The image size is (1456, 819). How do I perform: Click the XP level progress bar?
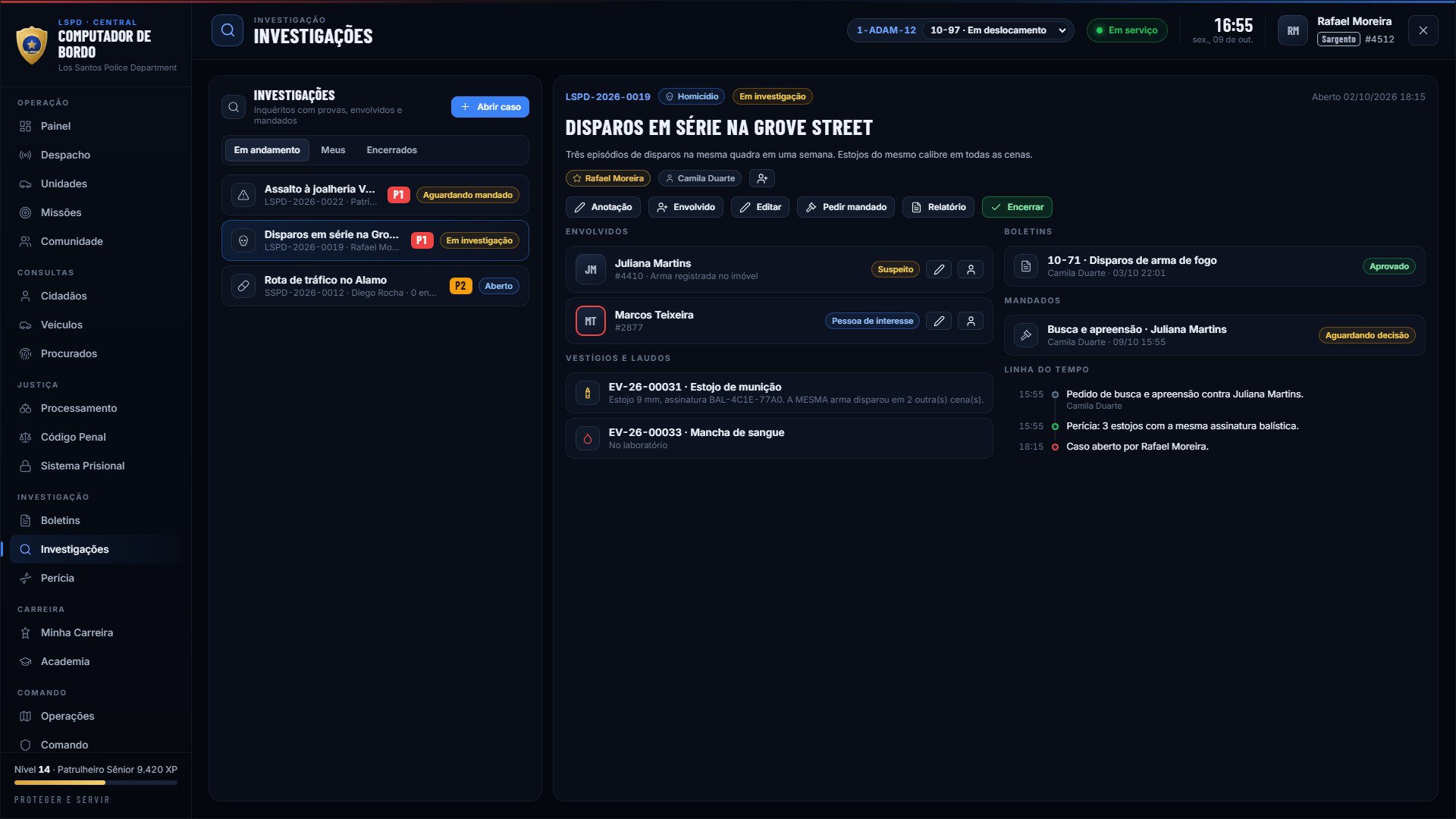pos(96,783)
